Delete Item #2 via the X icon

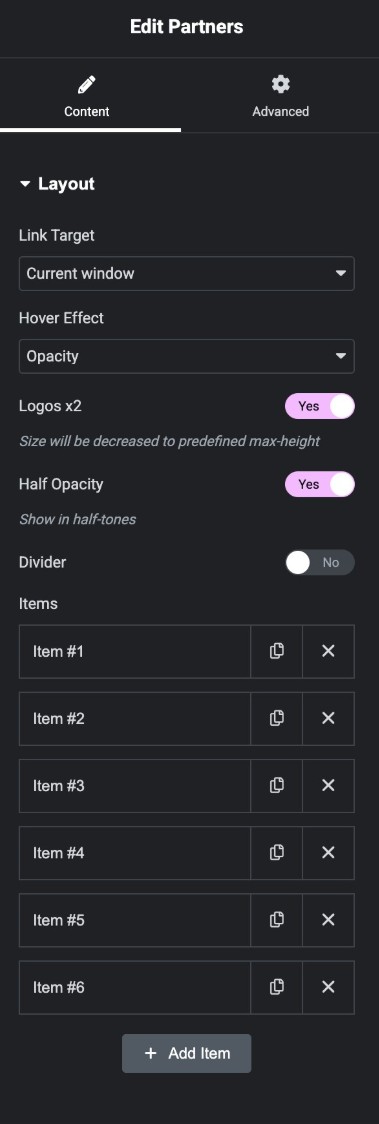(x=328, y=718)
